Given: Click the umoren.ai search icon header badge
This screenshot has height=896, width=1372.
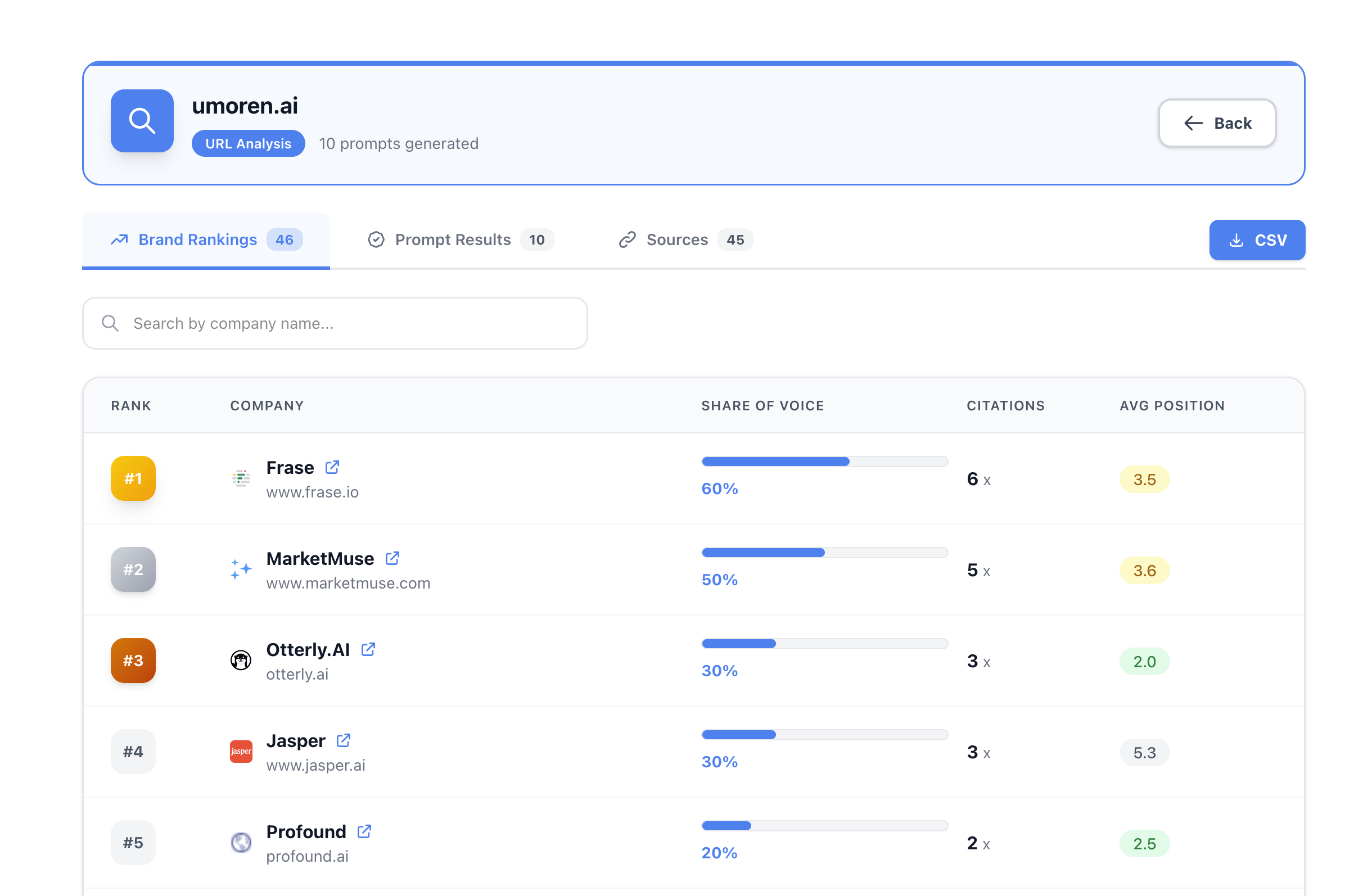Looking at the screenshot, I should [x=142, y=121].
